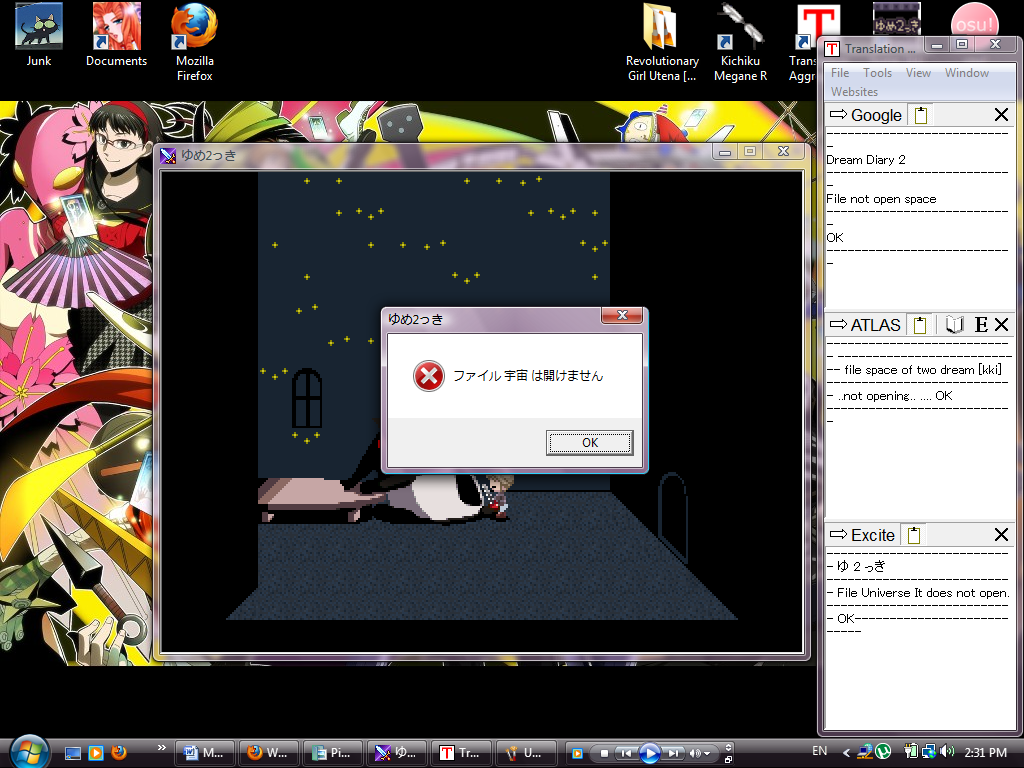Click the red error icon in dialog
The width and height of the screenshot is (1024, 768).
tap(428, 376)
